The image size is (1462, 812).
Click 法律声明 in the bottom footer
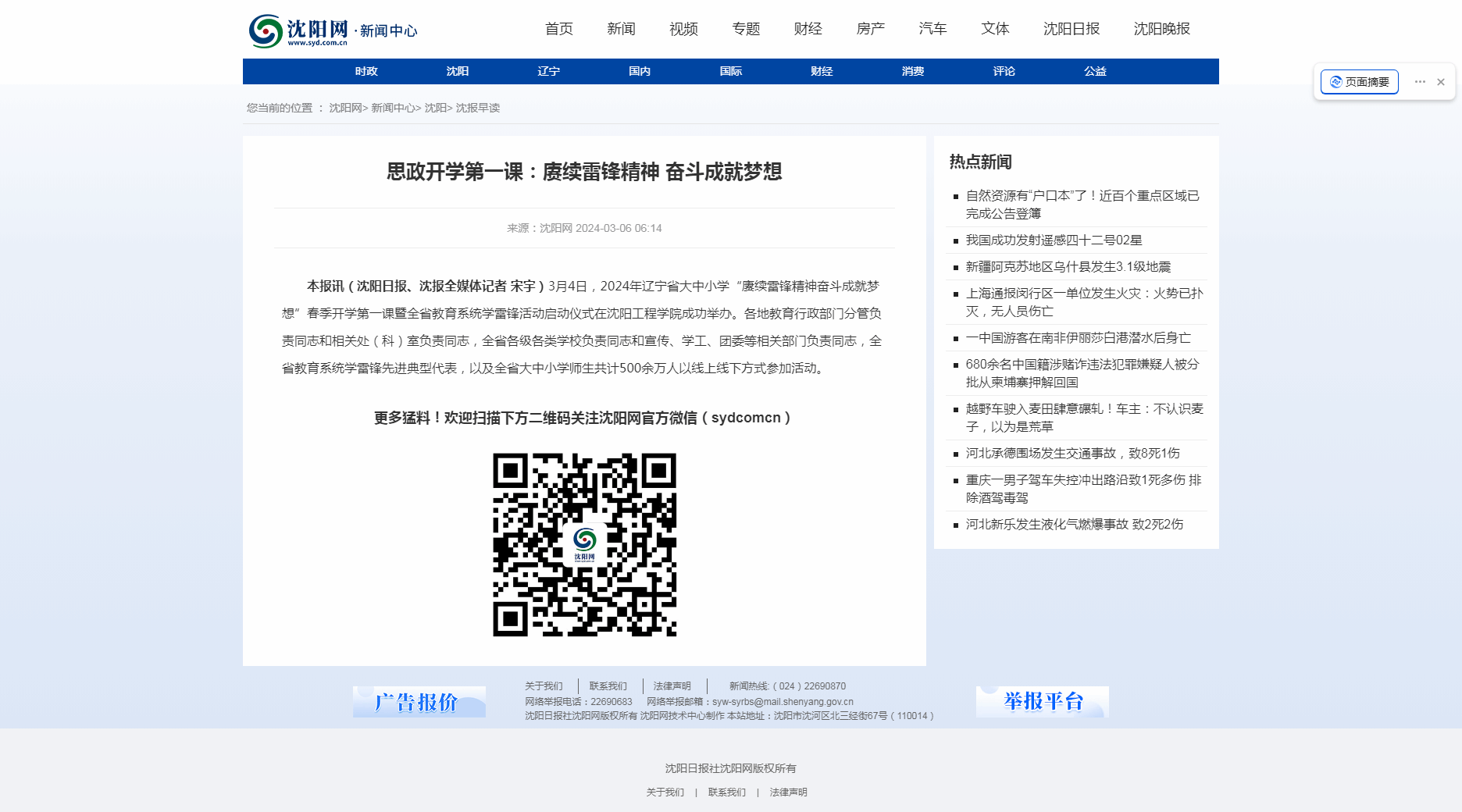(788, 792)
